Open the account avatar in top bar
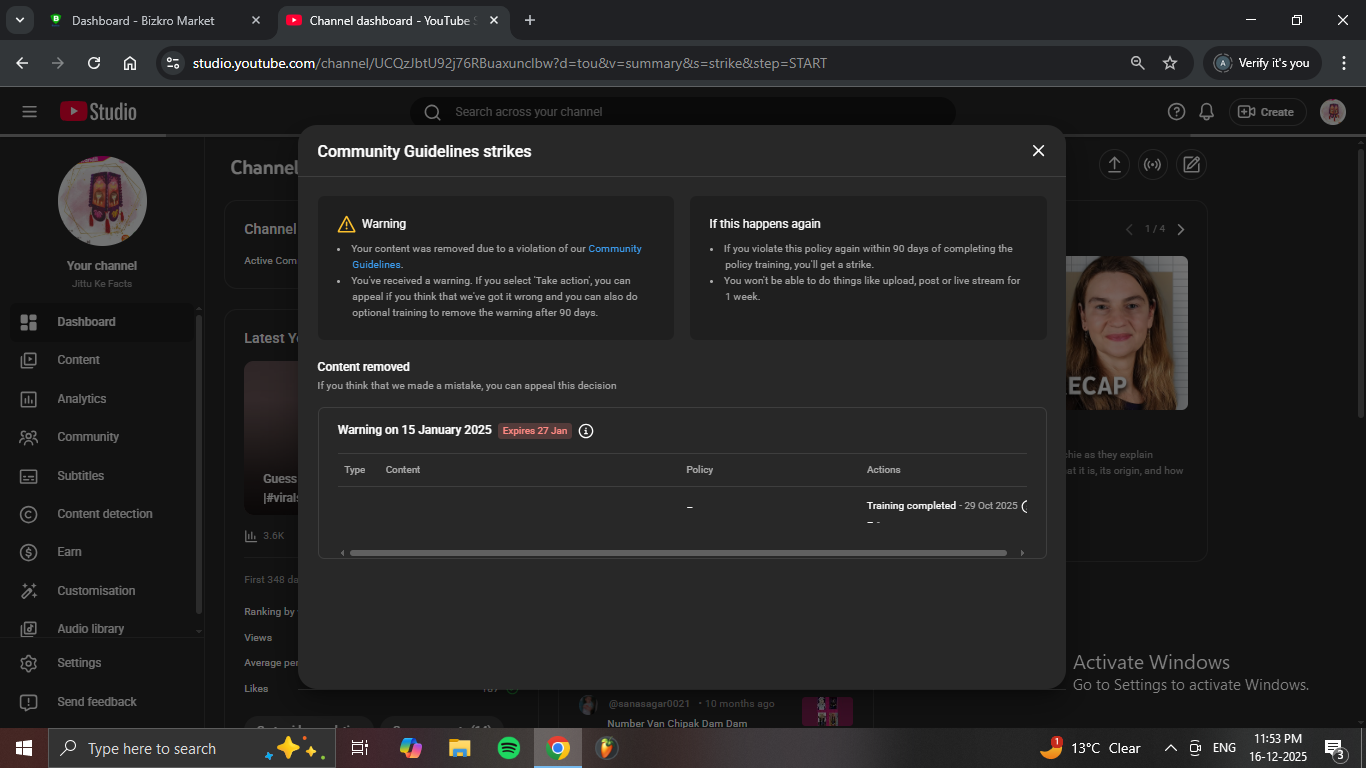 (x=1332, y=112)
